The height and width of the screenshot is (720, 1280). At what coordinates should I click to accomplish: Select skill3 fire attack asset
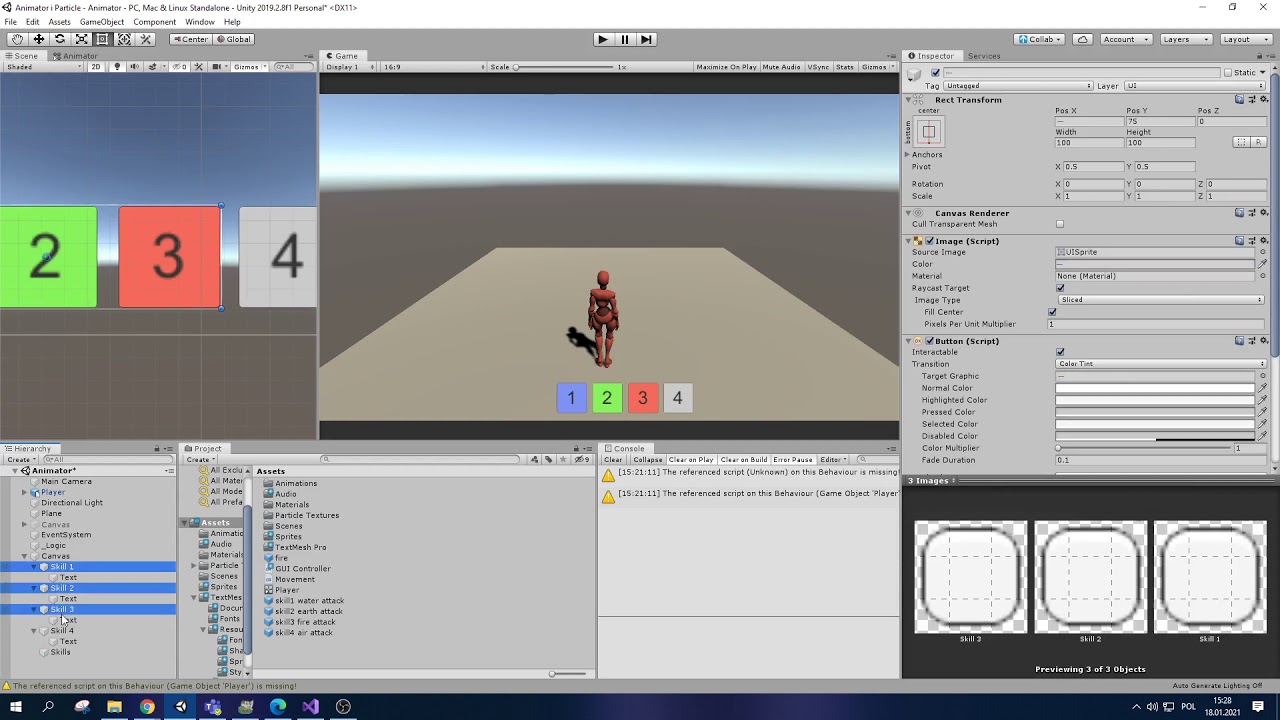click(x=305, y=622)
